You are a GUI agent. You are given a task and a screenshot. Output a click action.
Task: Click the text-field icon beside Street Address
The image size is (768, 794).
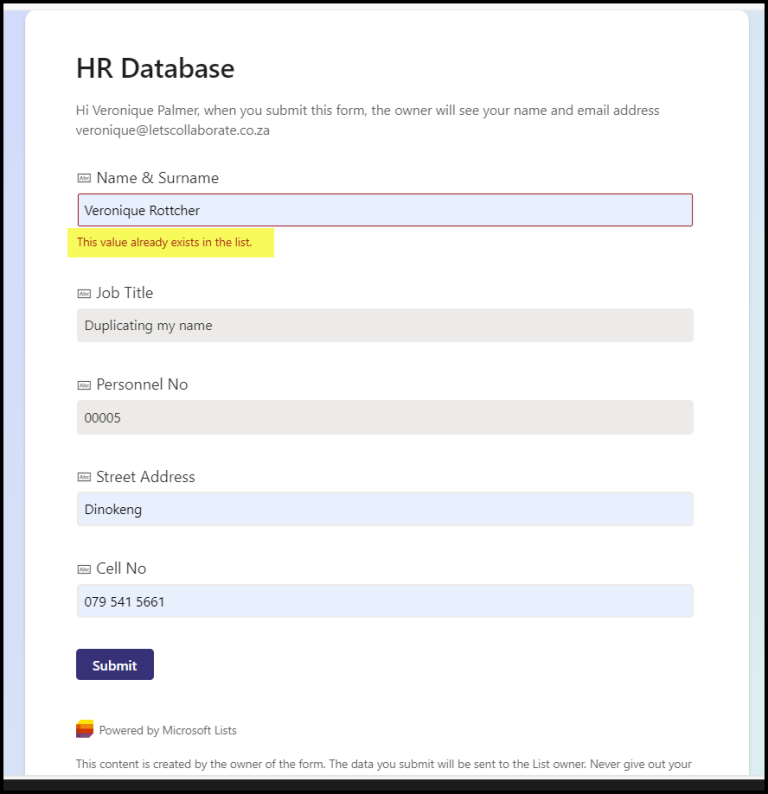[84, 477]
